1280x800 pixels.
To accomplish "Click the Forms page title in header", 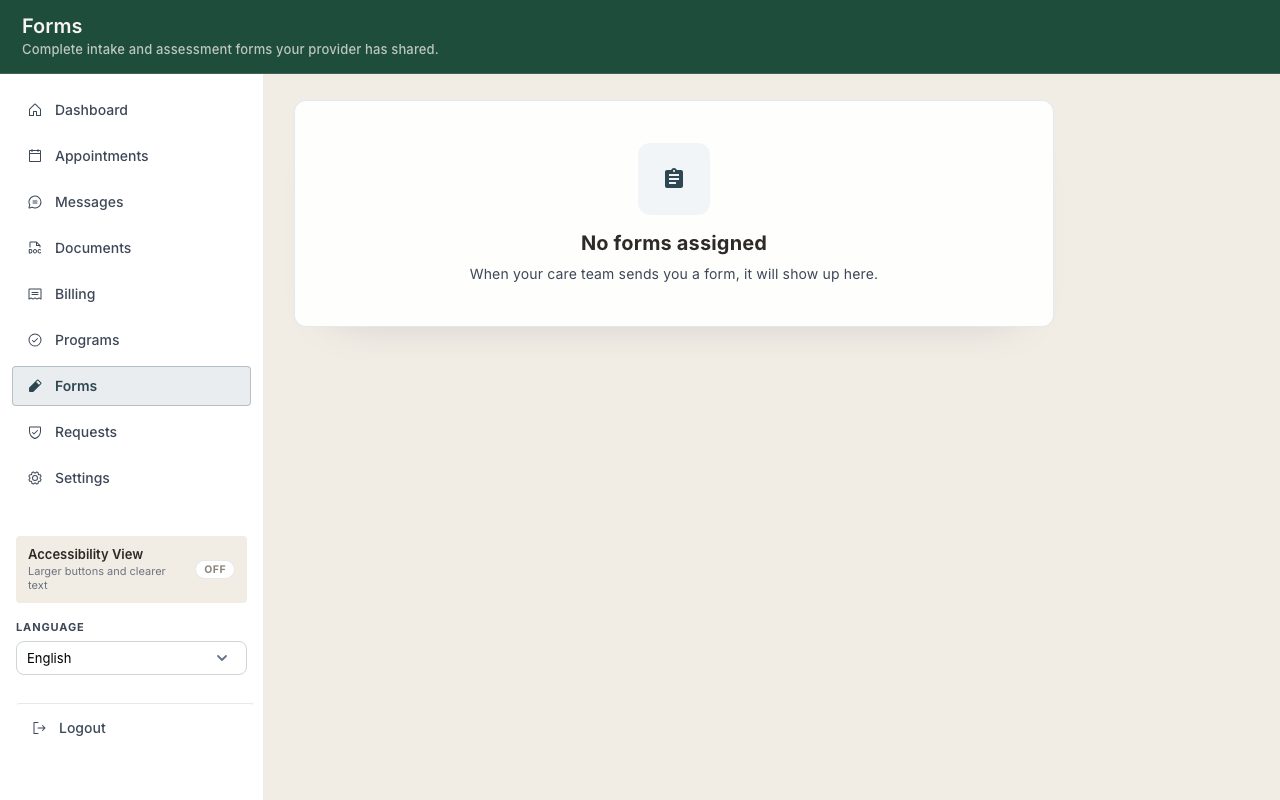I will click(52, 26).
